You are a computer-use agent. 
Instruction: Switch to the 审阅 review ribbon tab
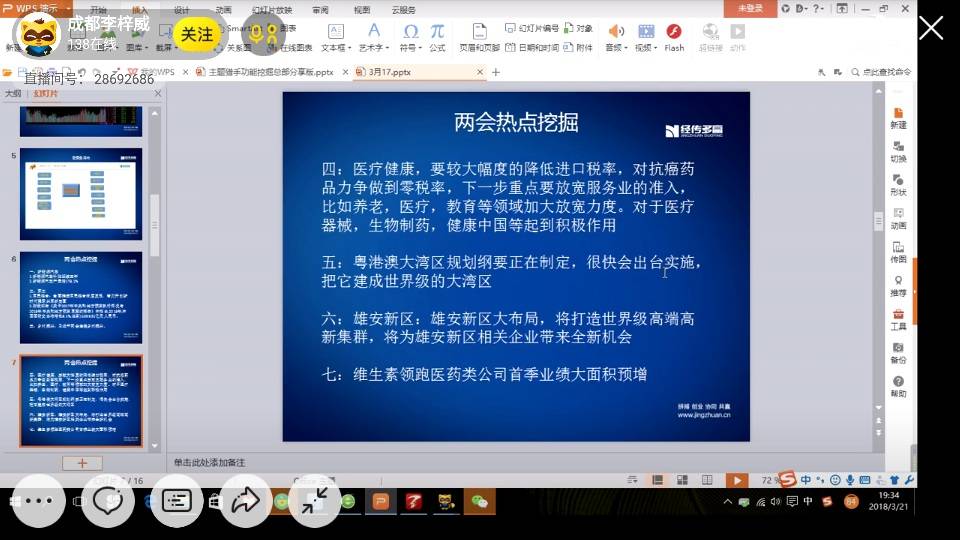320,9
